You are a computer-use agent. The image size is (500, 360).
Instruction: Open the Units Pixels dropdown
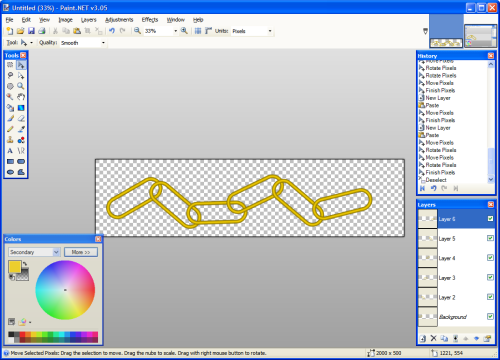(252, 31)
